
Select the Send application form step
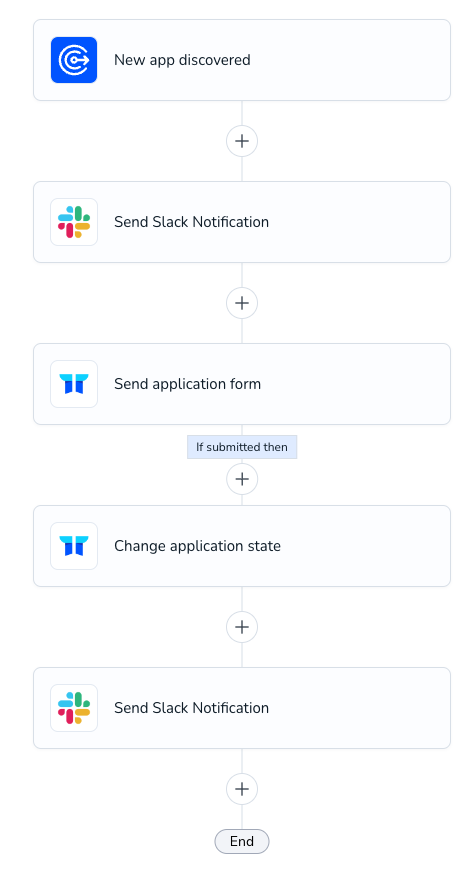[242, 384]
